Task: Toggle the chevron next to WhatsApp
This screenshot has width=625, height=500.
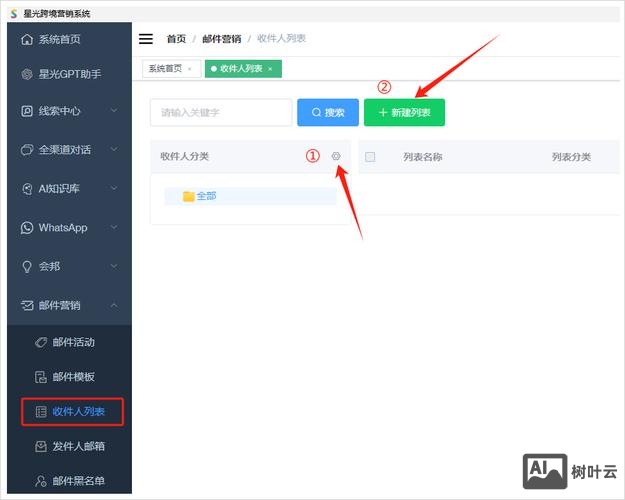Action: (114, 227)
